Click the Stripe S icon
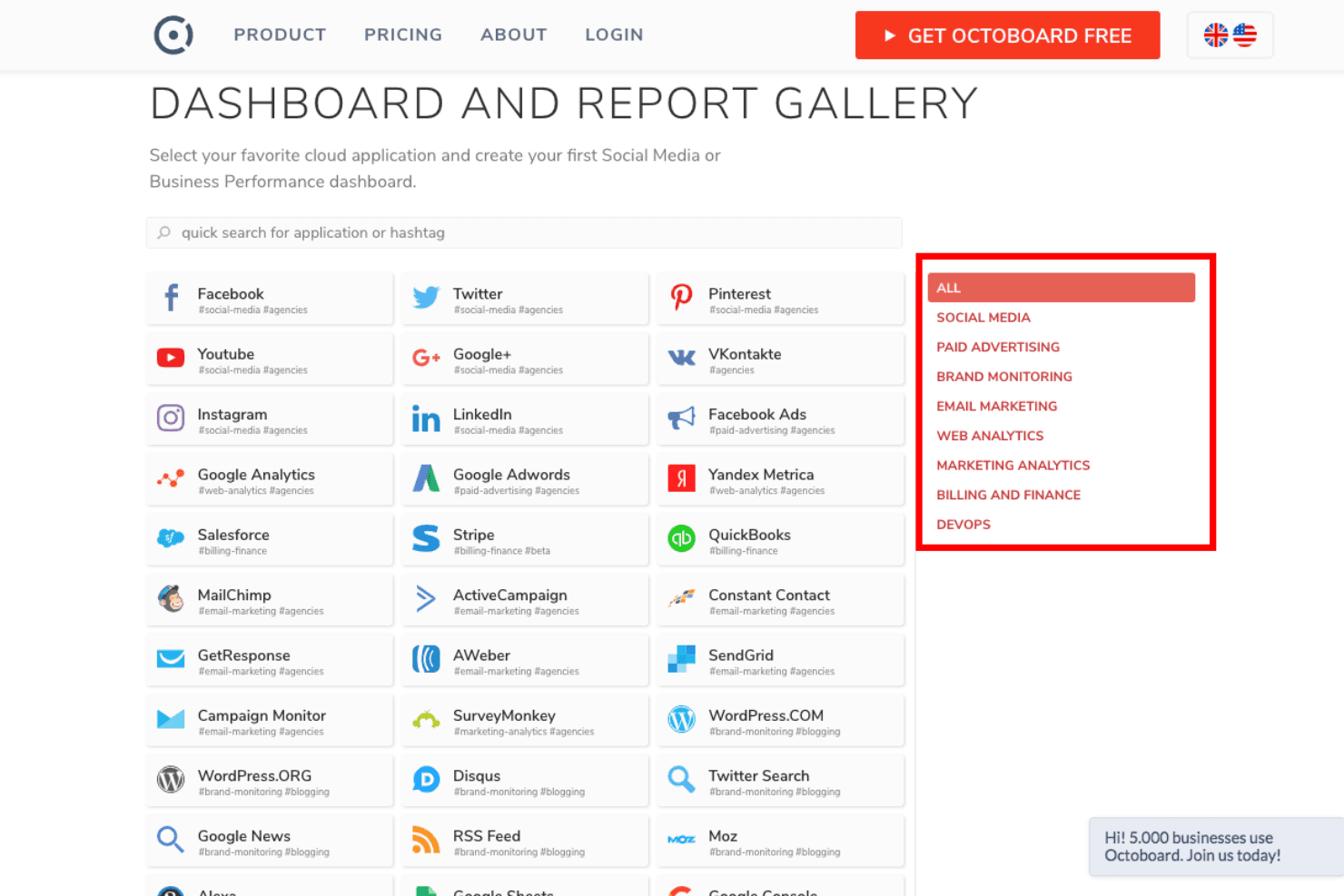 click(426, 538)
